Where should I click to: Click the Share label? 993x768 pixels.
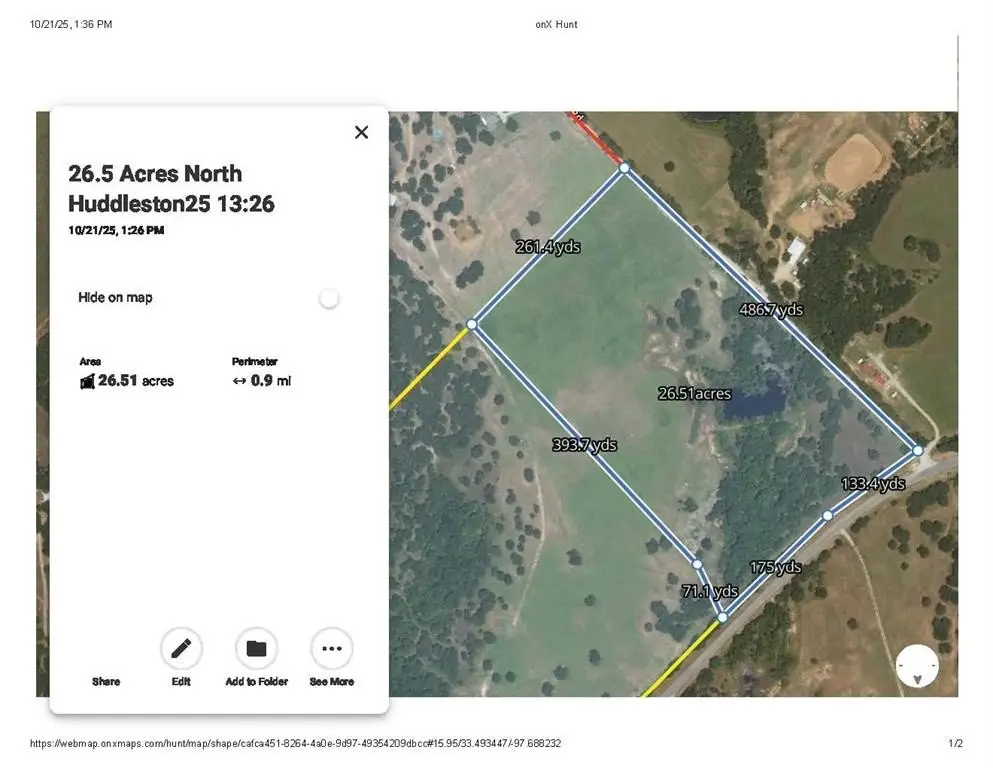tap(106, 682)
